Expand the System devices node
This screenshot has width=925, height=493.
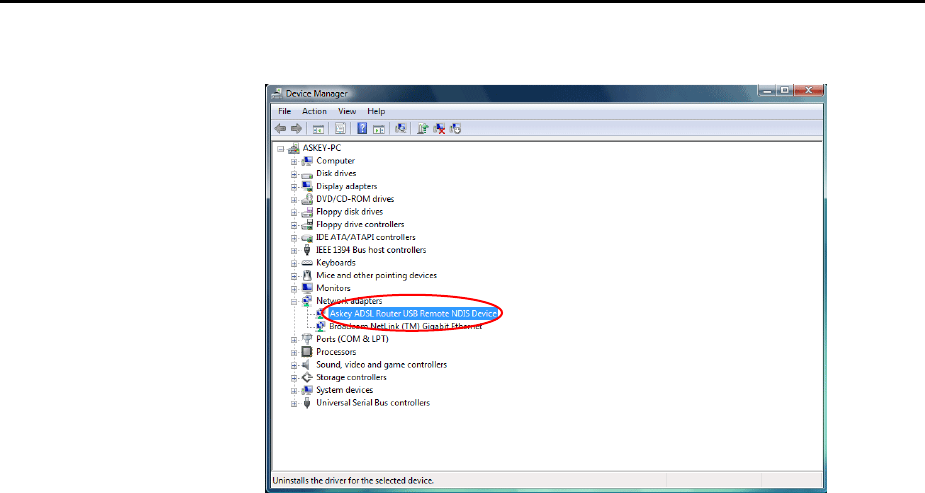pos(294,390)
